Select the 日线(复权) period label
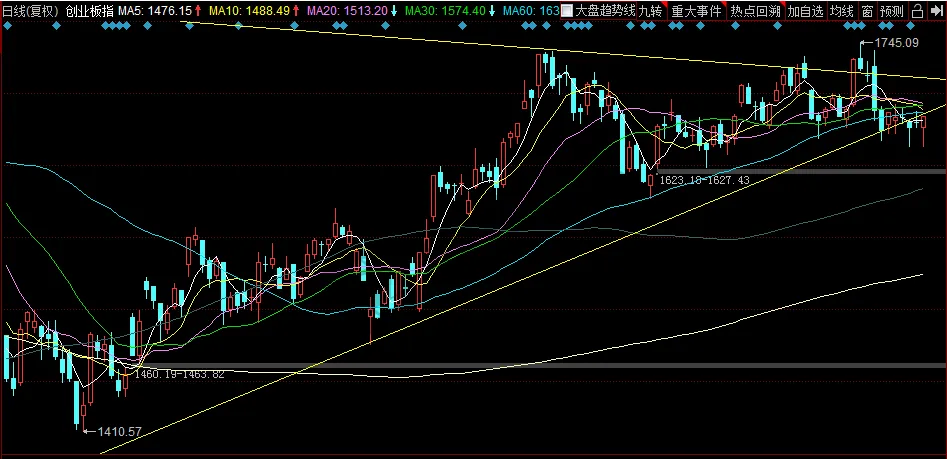Screen dimensions: 947x459 pos(31,11)
